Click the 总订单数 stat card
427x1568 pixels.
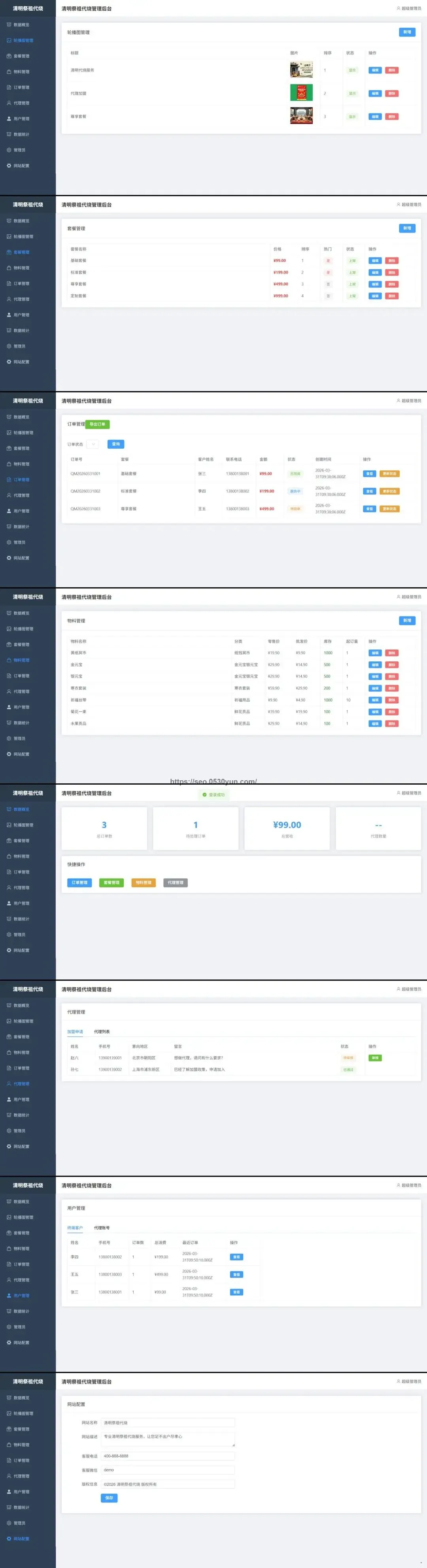tap(104, 828)
